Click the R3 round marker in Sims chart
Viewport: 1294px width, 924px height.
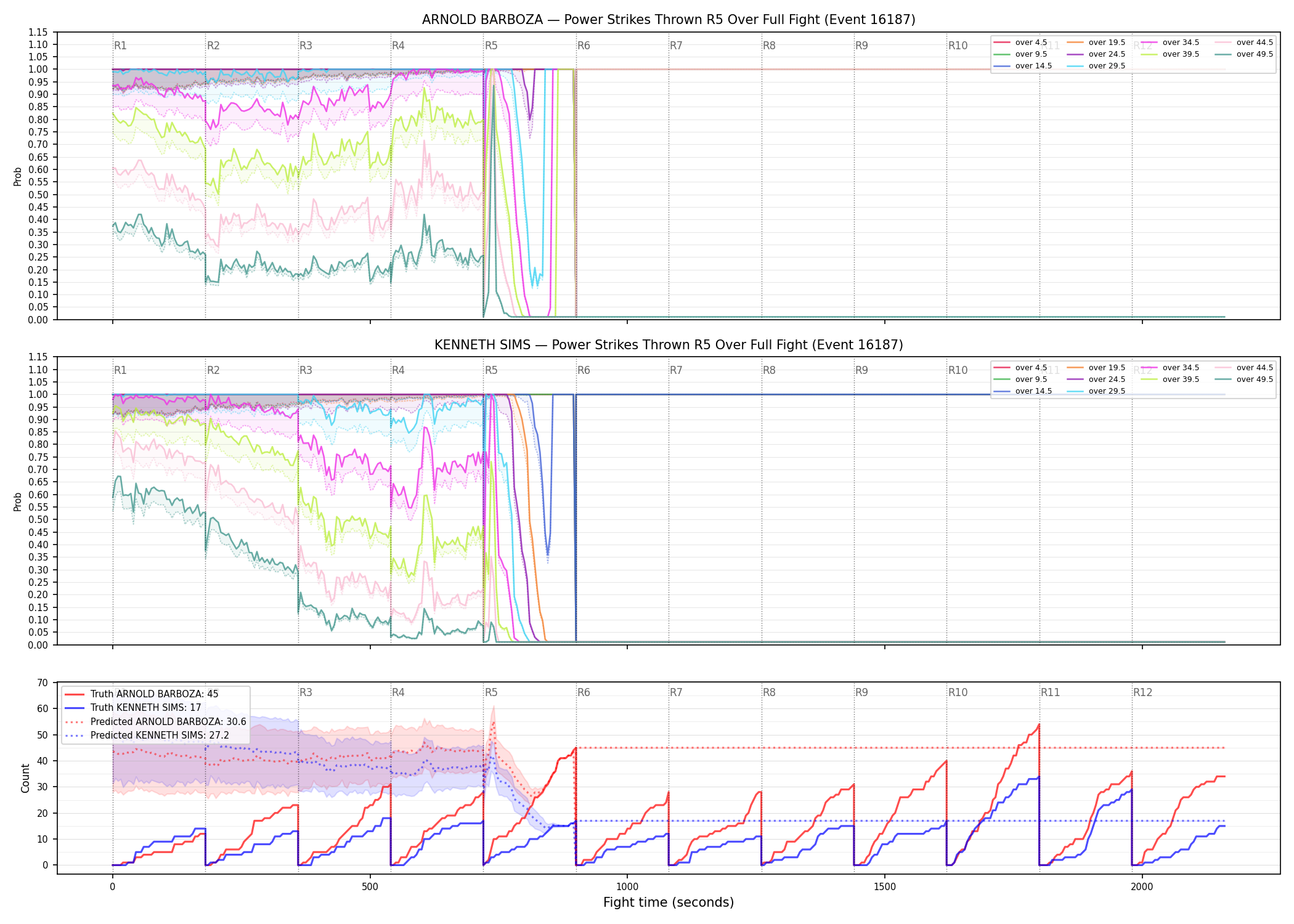(x=306, y=370)
